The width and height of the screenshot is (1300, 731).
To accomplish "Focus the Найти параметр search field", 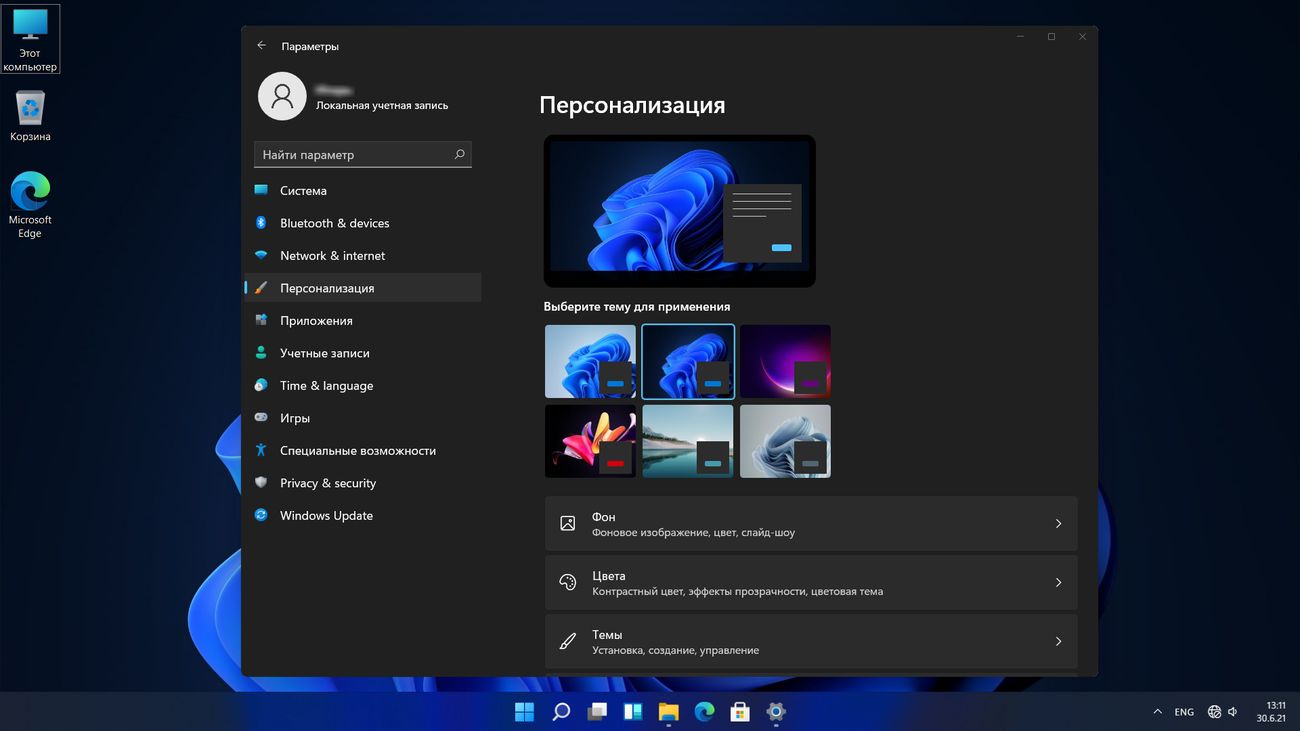I will coord(350,155).
